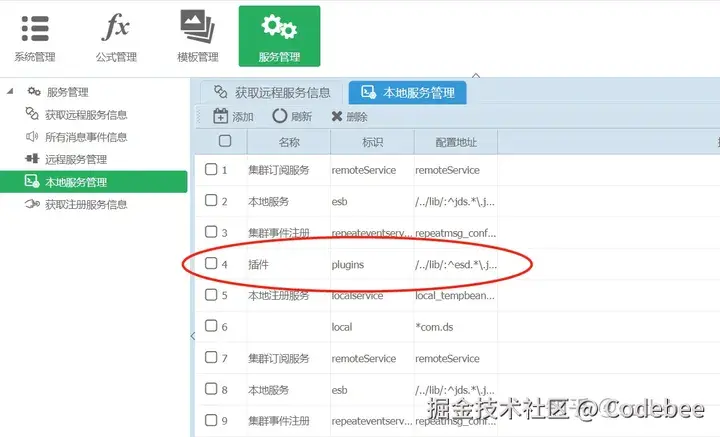The image size is (720, 437).
Task: Check row 9 集群事件注册 checkbox
Action: (211, 420)
